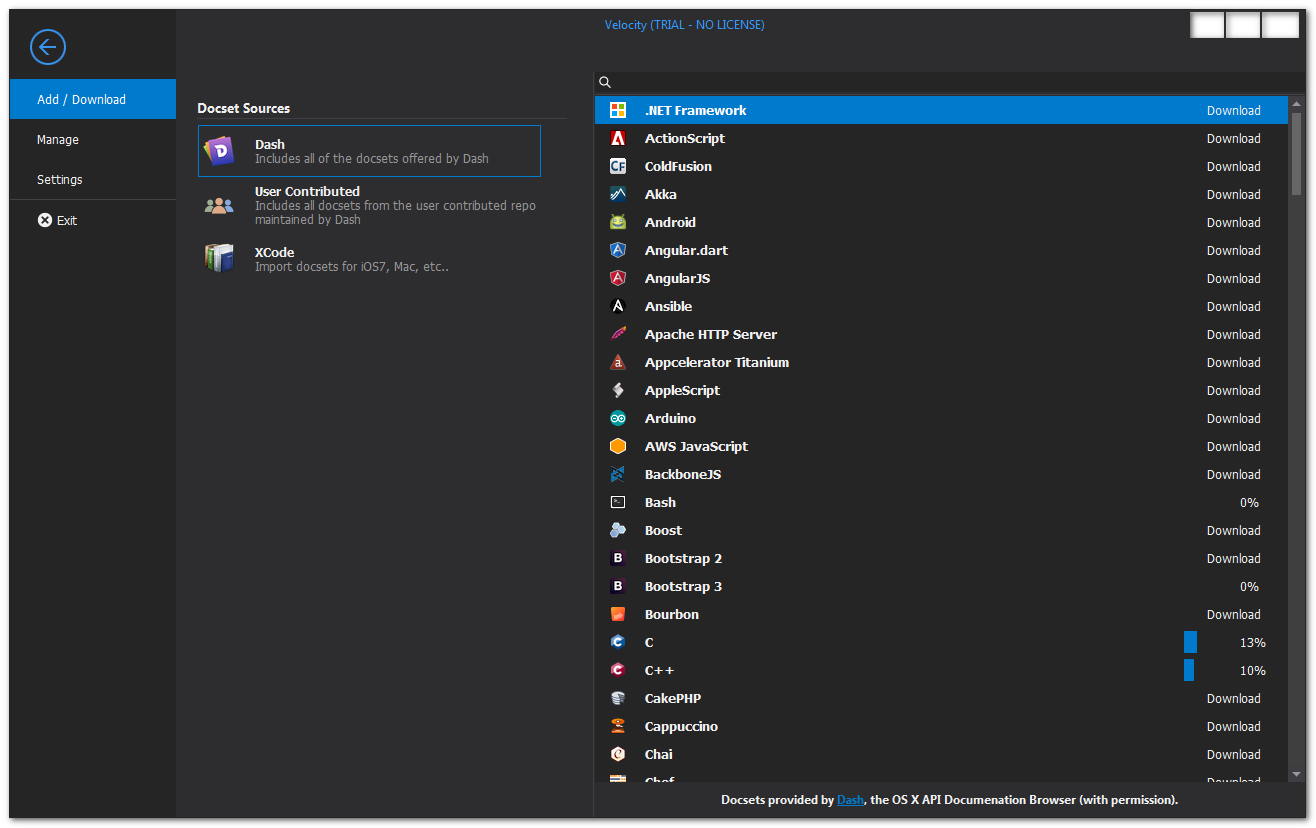Click the User Contributed people icon
The height and width of the screenshot is (828, 1316).
[x=219, y=206]
